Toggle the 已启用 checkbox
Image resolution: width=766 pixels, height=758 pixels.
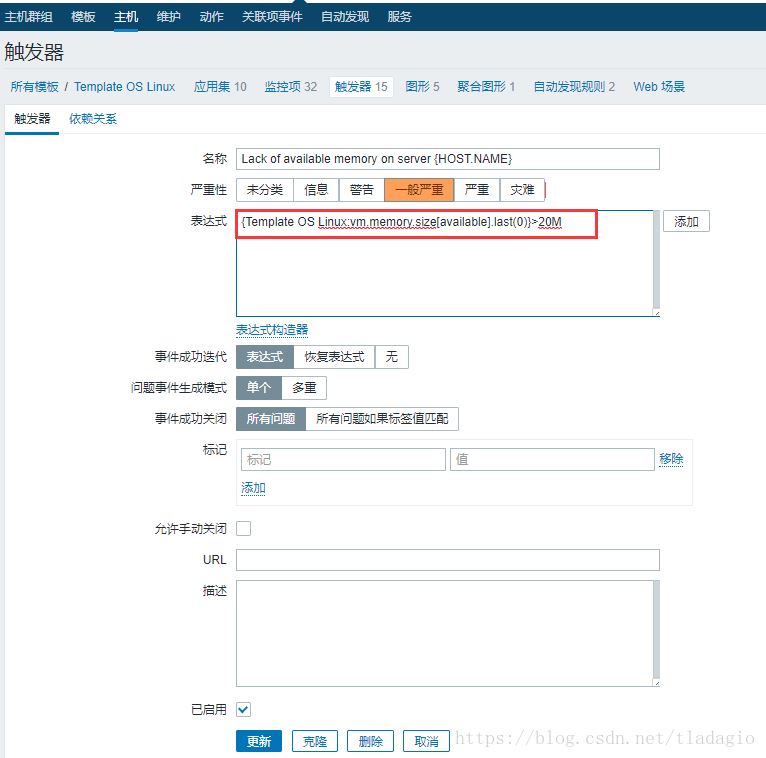click(x=243, y=709)
